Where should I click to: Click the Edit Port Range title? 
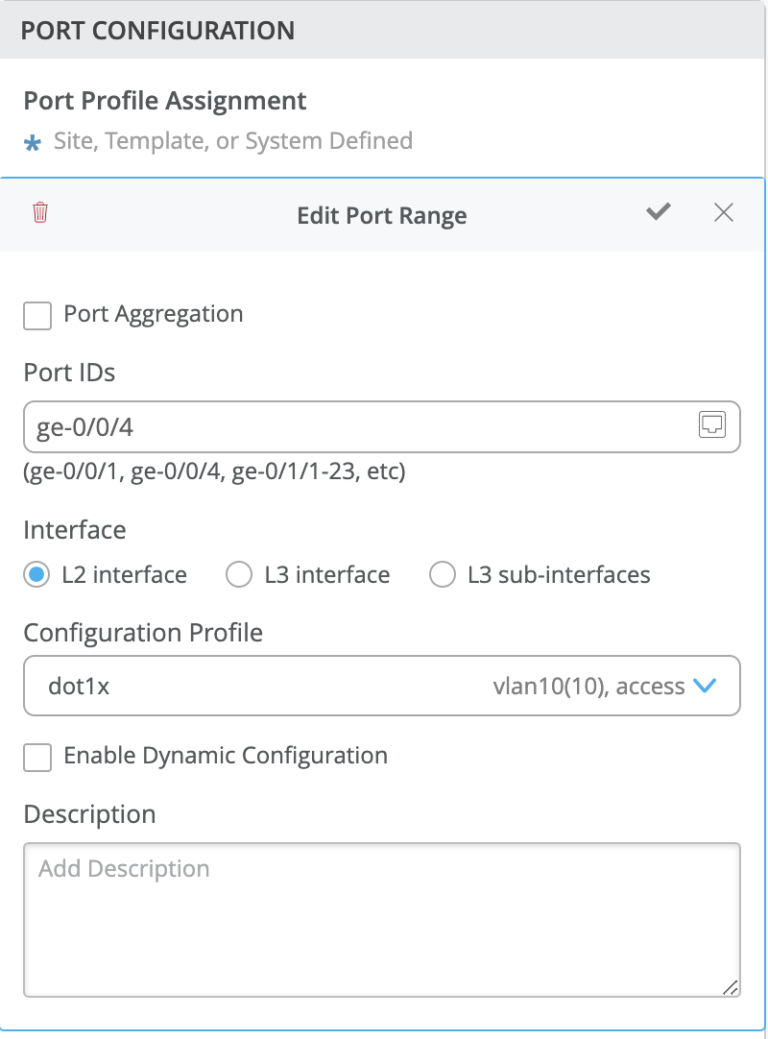[x=381, y=215]
